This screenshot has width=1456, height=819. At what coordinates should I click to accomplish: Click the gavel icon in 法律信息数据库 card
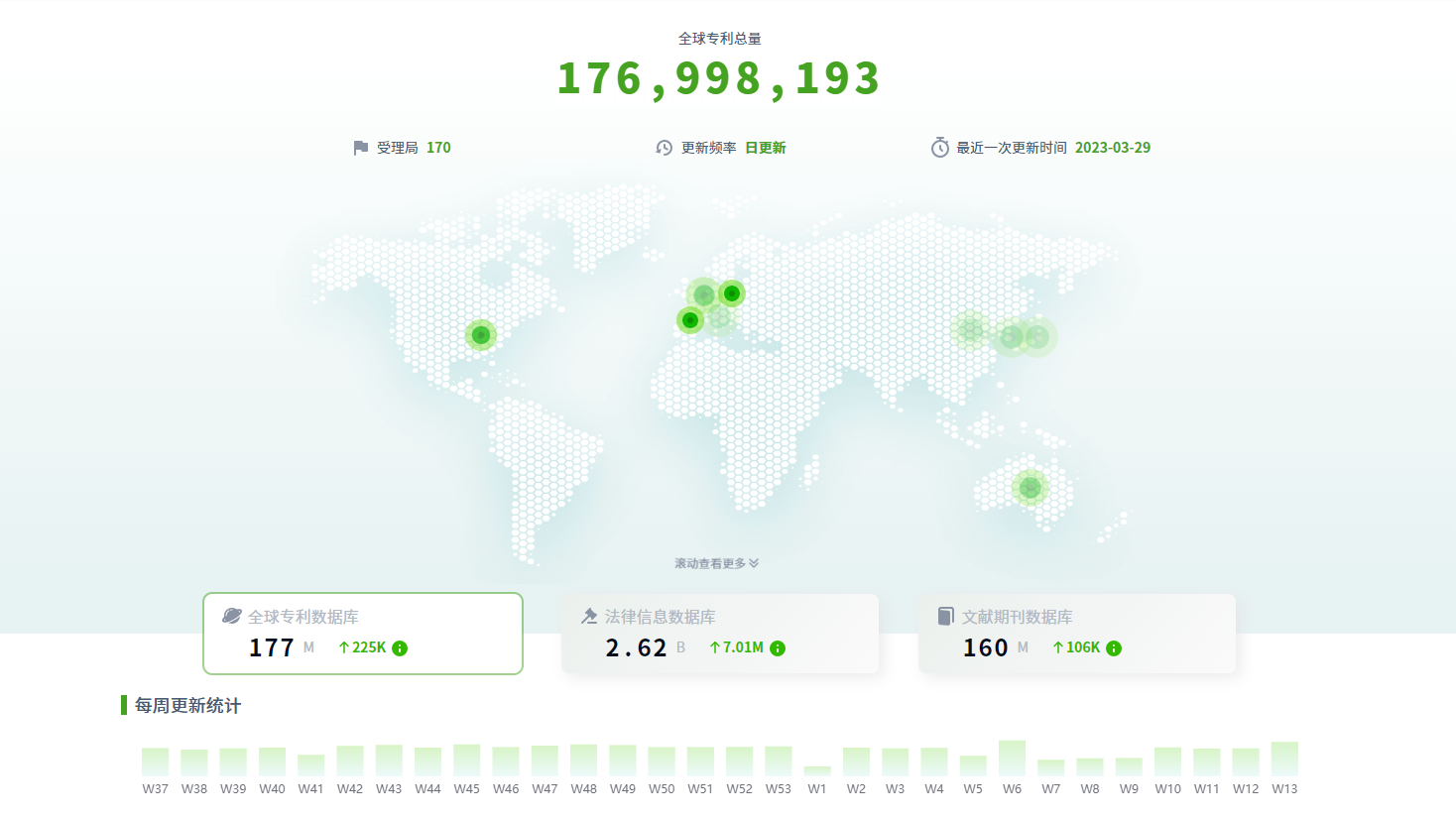589,616
